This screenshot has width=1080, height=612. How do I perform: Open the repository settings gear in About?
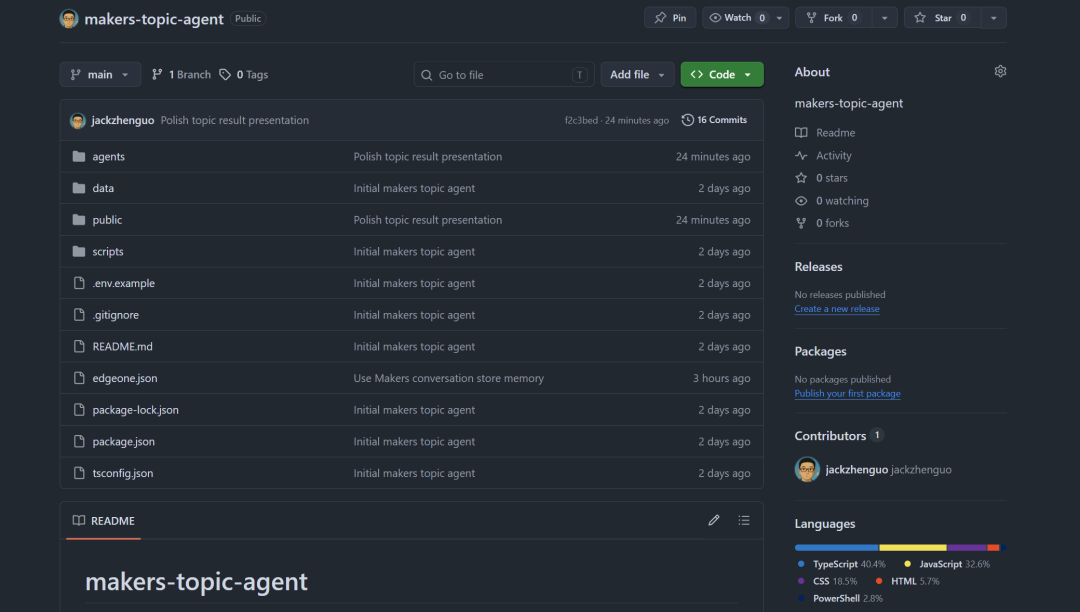point(1000,72)
